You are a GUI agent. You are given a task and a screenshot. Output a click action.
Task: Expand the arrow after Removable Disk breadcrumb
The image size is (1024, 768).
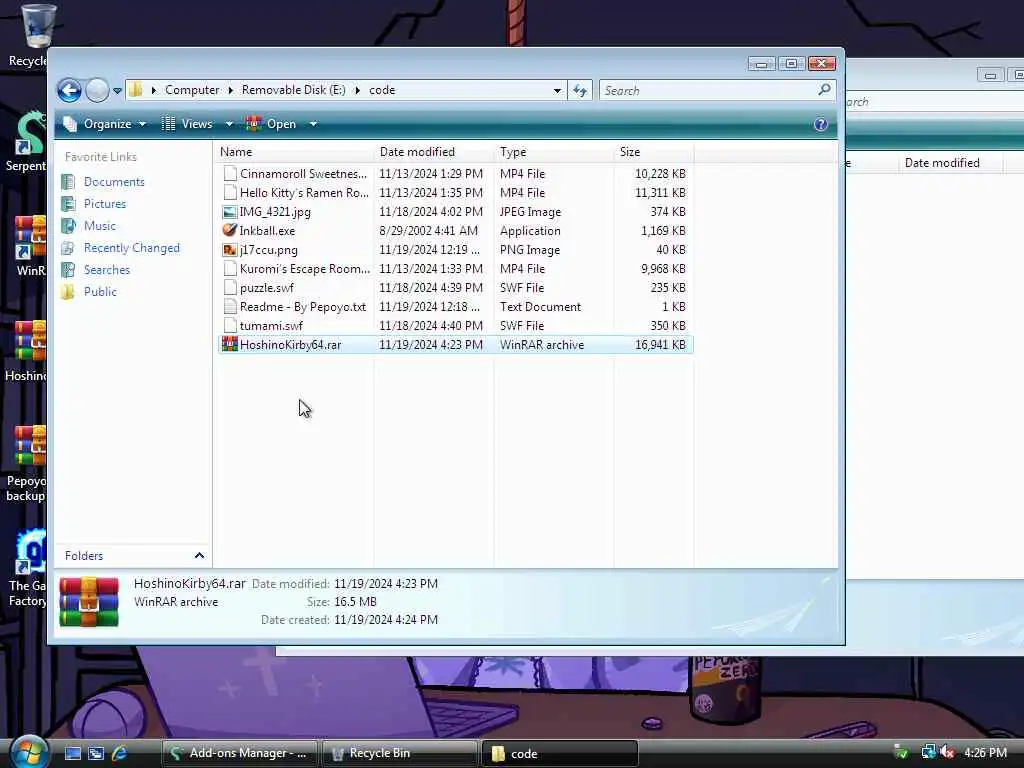(357, 90)
